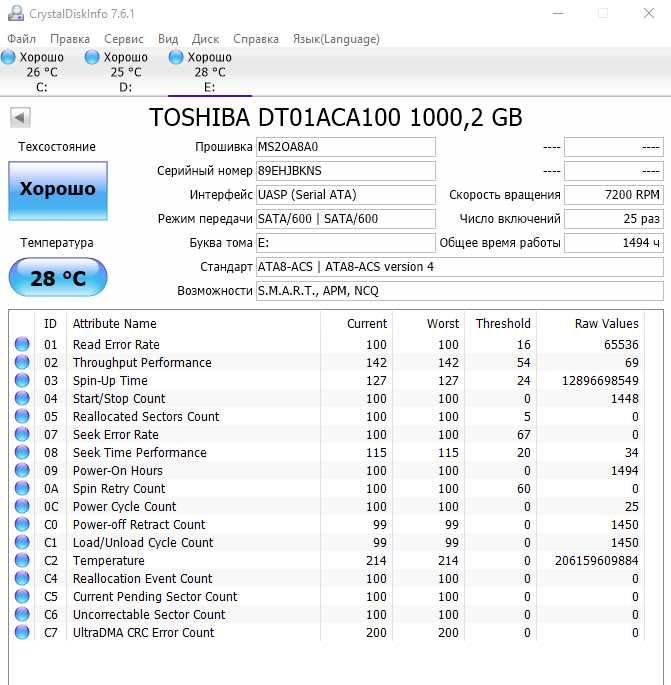Click the Техсостояние label

pos(57,147)
